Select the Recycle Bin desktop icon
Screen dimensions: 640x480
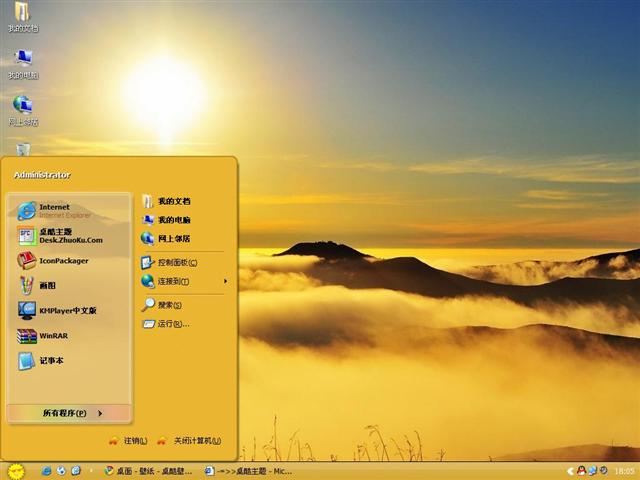click(x=23, y=149)
